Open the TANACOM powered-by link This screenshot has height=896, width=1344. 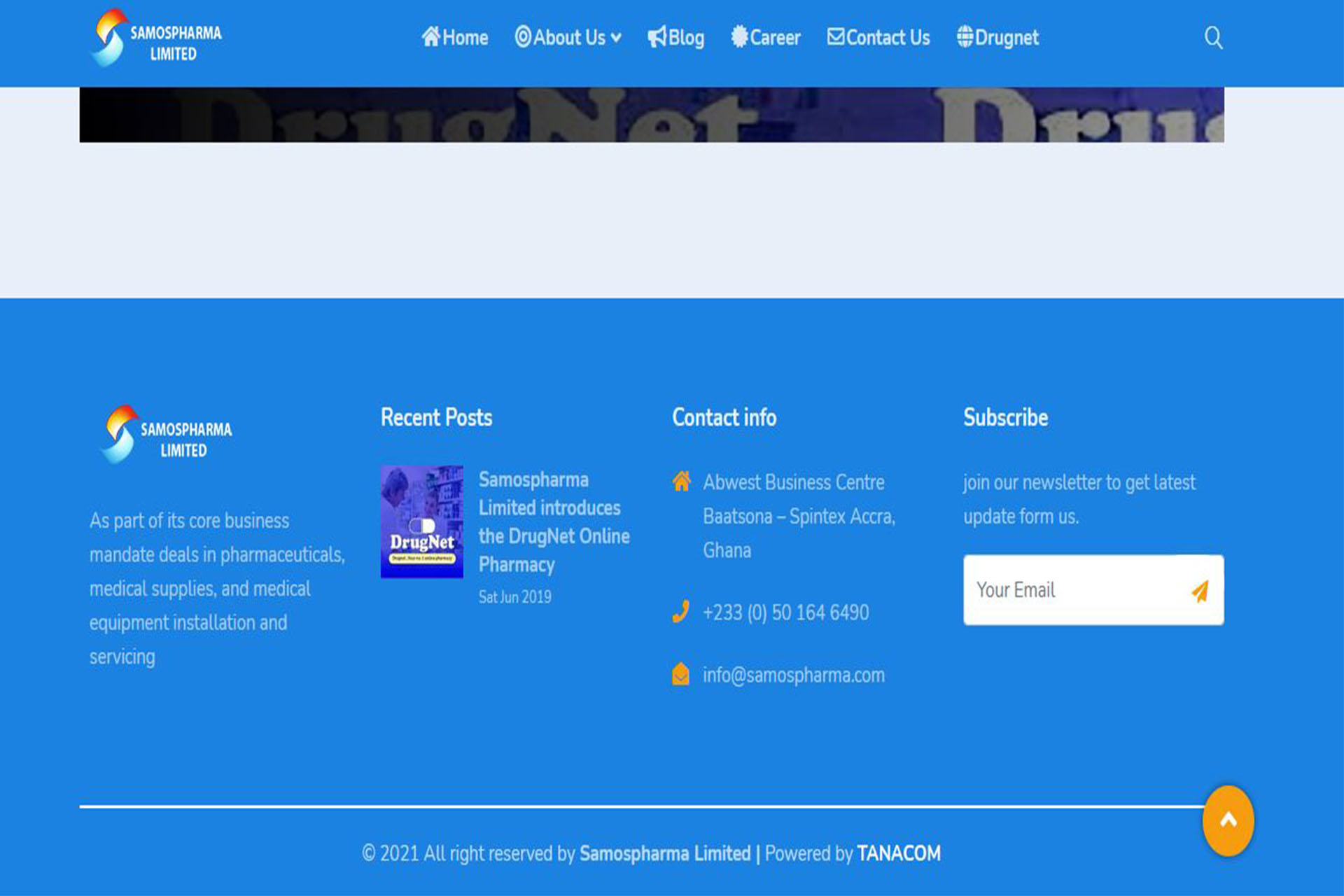pos(899,853)
